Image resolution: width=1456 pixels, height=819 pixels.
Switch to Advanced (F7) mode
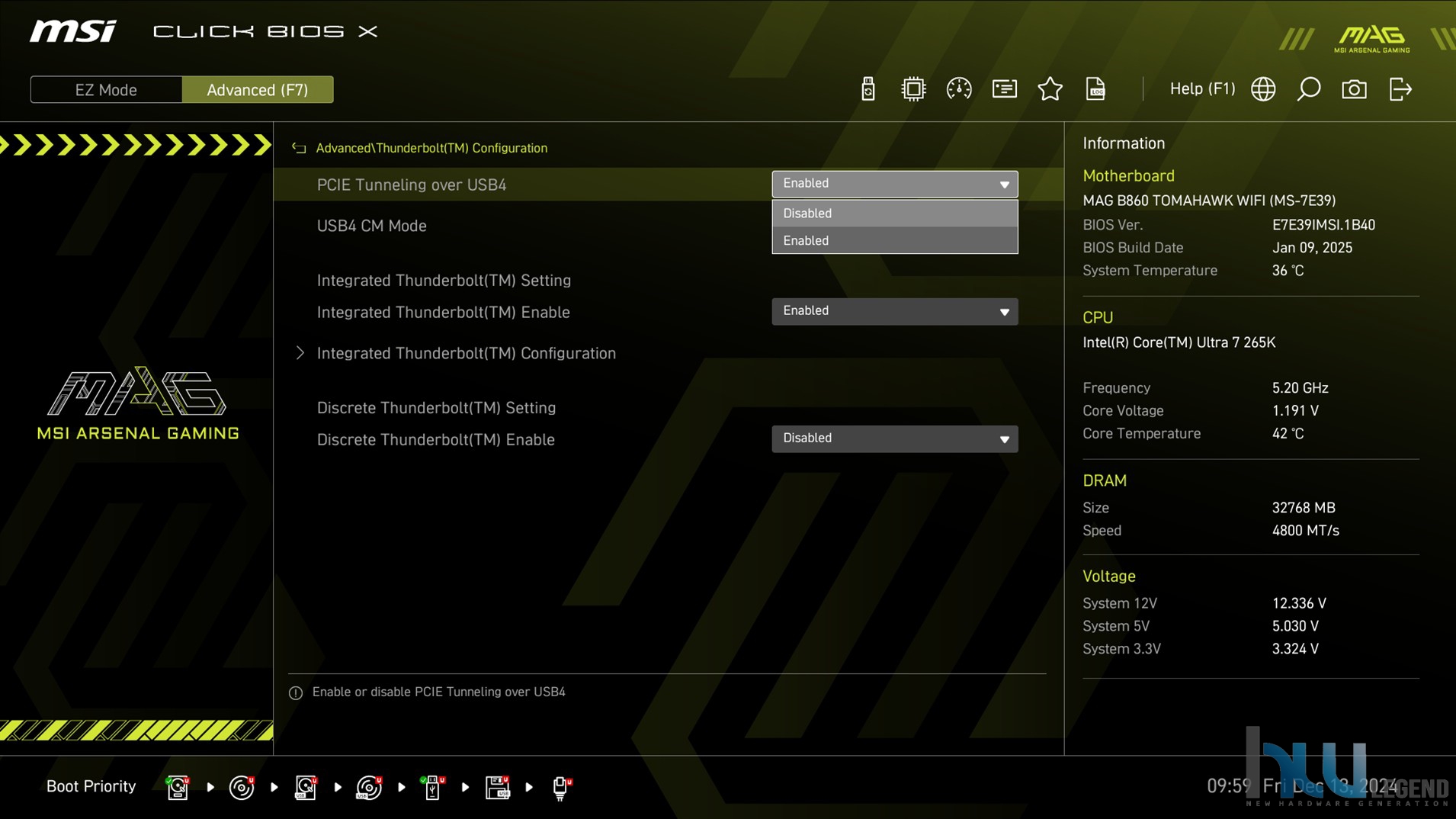pyautogui.click(x=258, y=90)
